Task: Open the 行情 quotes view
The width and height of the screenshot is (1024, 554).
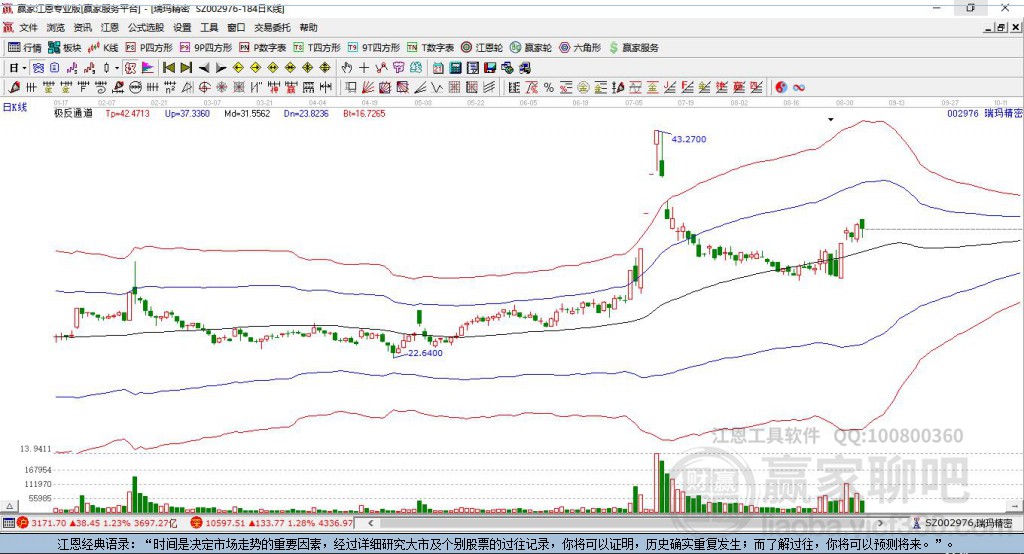Action: (25, 48)
